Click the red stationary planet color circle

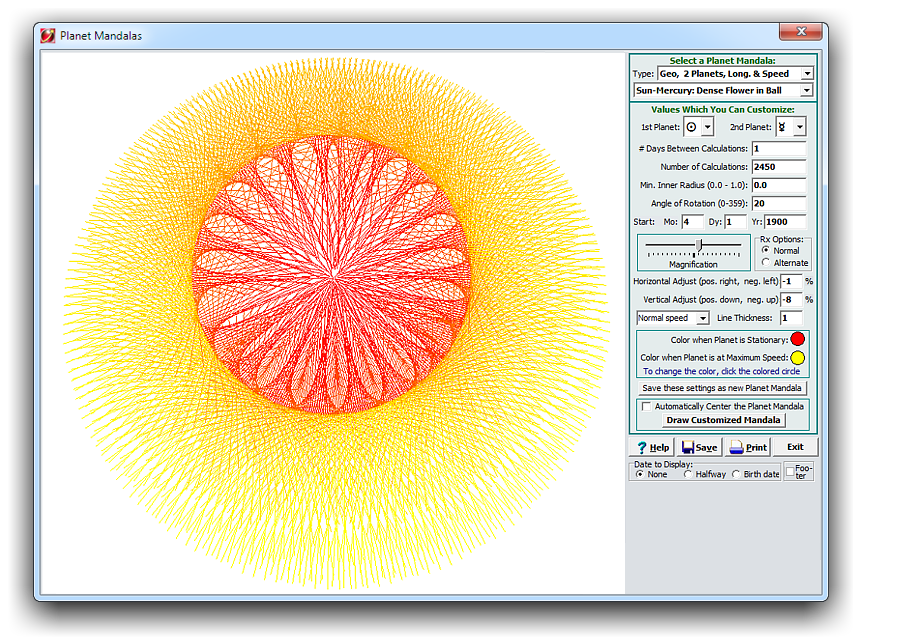click(x=798, y=339)
